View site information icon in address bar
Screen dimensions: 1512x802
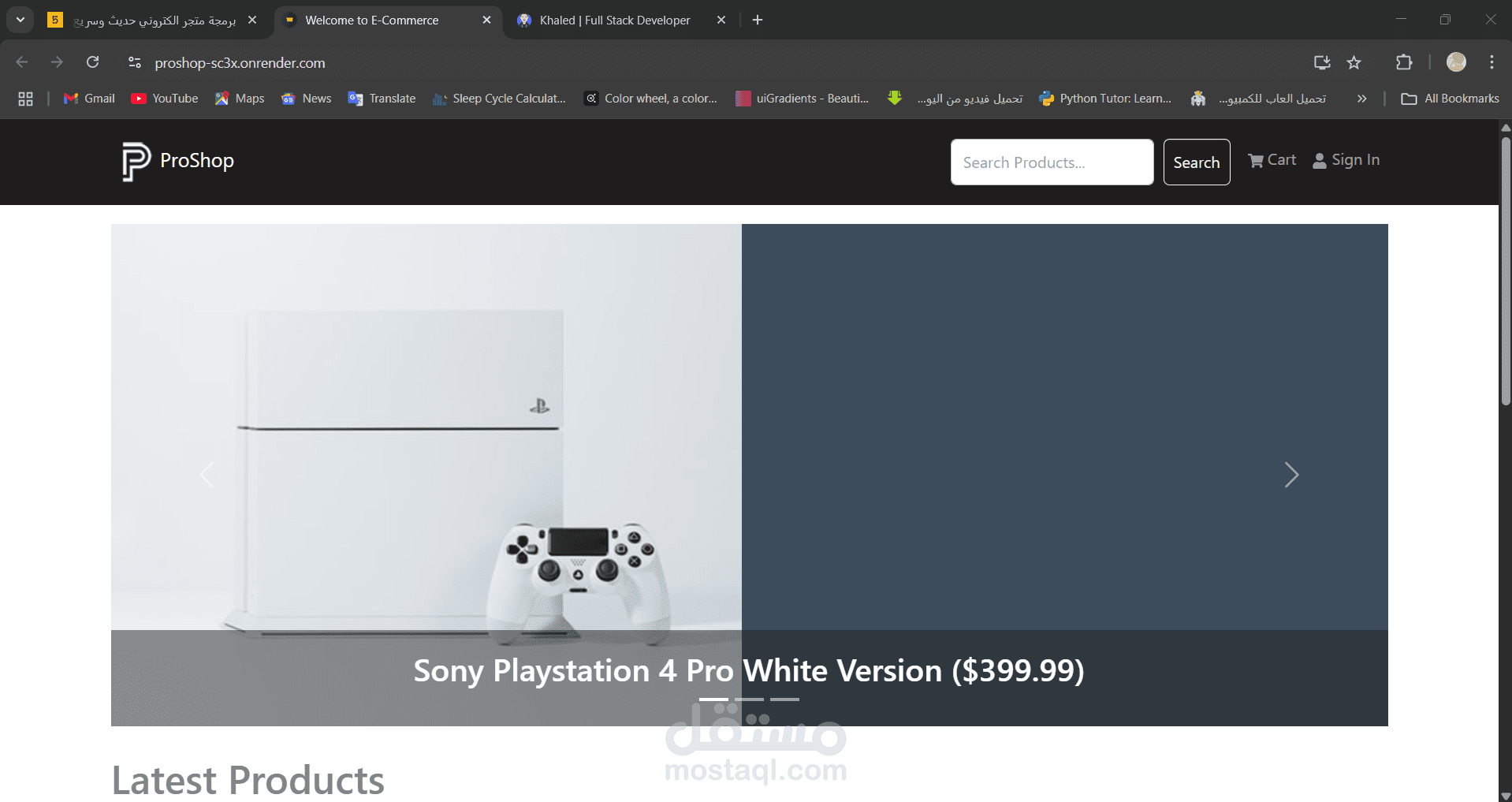(135, 62)
